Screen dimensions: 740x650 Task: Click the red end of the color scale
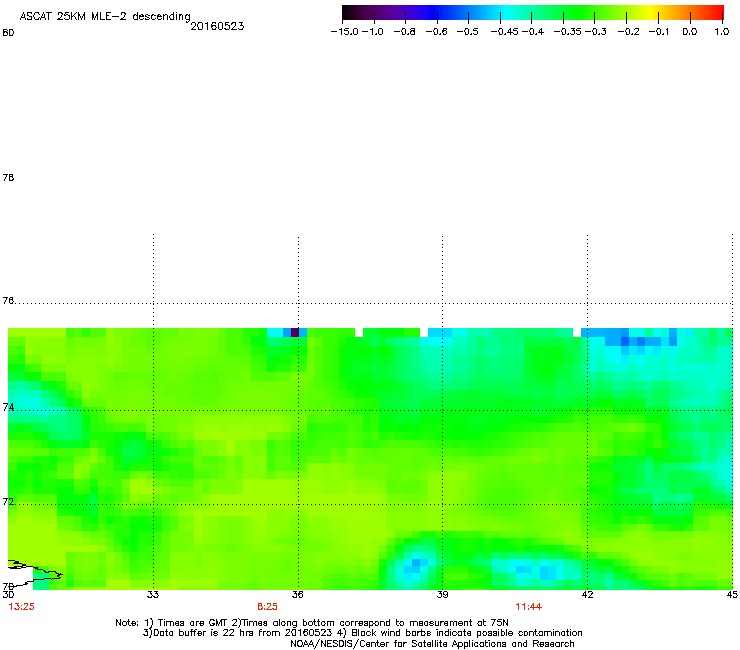(718, 13)
